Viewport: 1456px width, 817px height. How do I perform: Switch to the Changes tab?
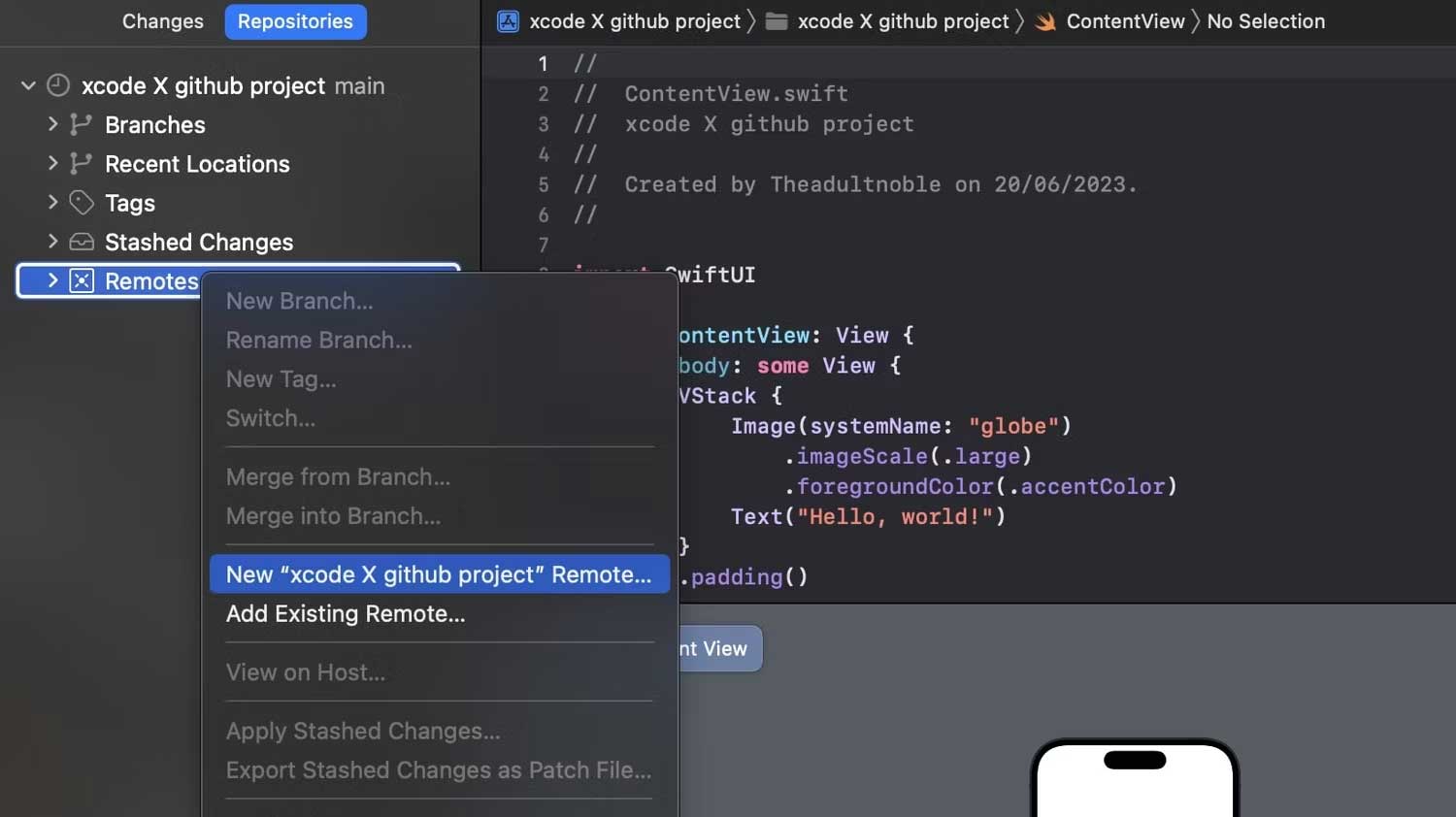162,21
